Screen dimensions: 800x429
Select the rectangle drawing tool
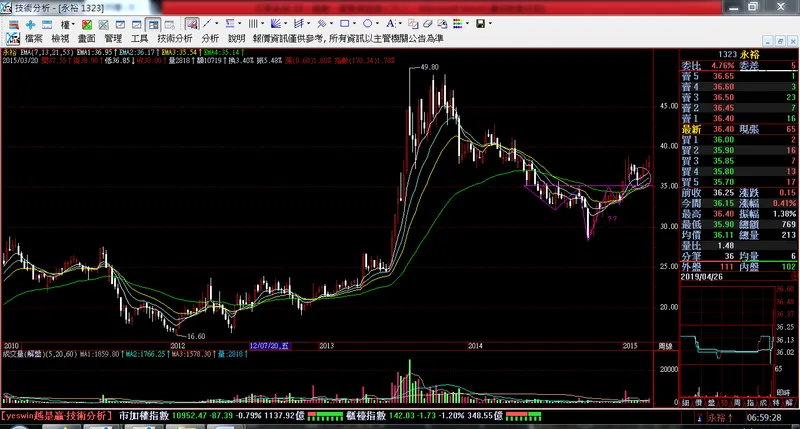click(345, 23)
